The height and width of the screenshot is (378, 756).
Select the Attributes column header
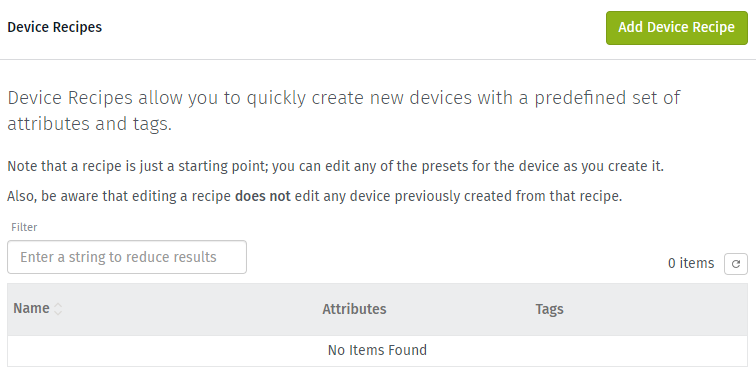(354, 309)
